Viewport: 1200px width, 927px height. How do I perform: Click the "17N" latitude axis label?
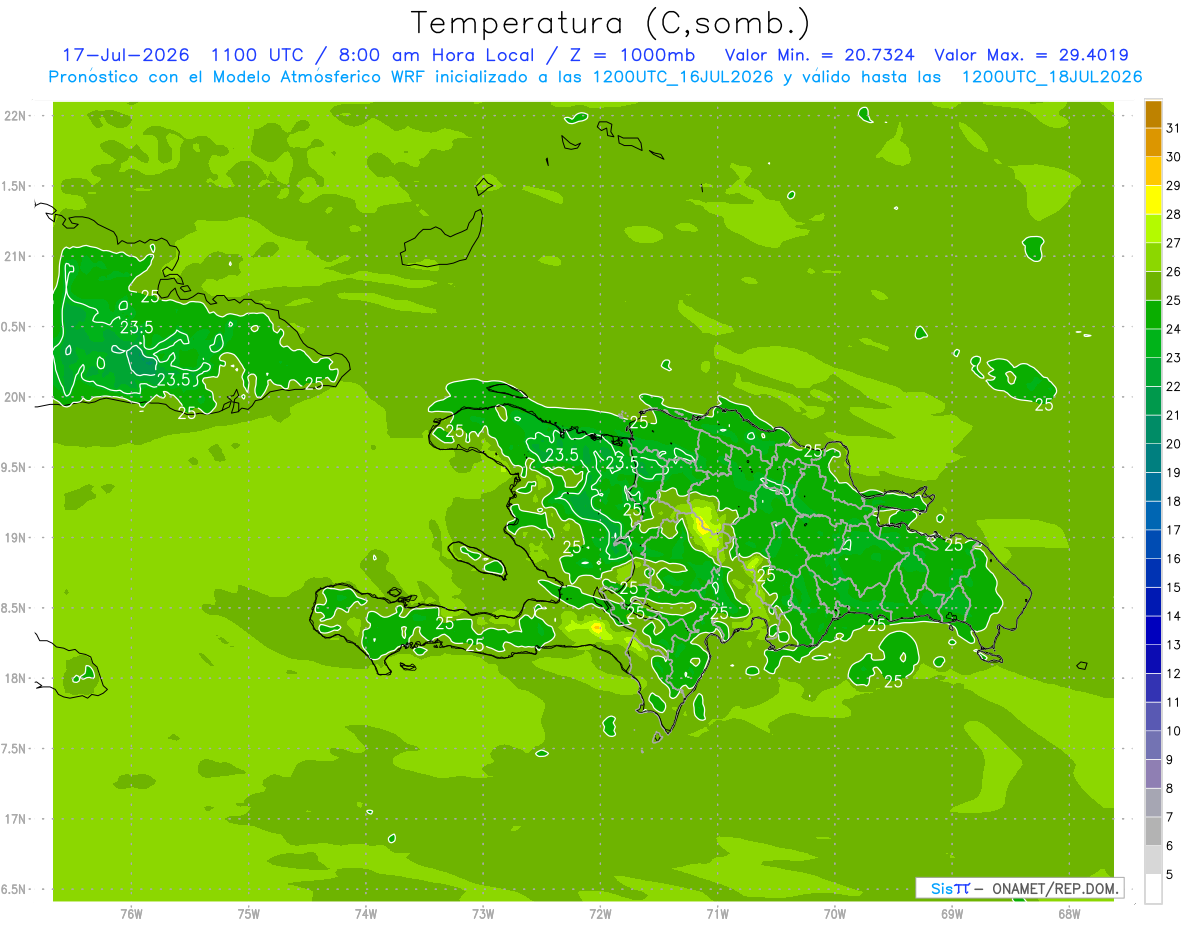tap(14, 819)
